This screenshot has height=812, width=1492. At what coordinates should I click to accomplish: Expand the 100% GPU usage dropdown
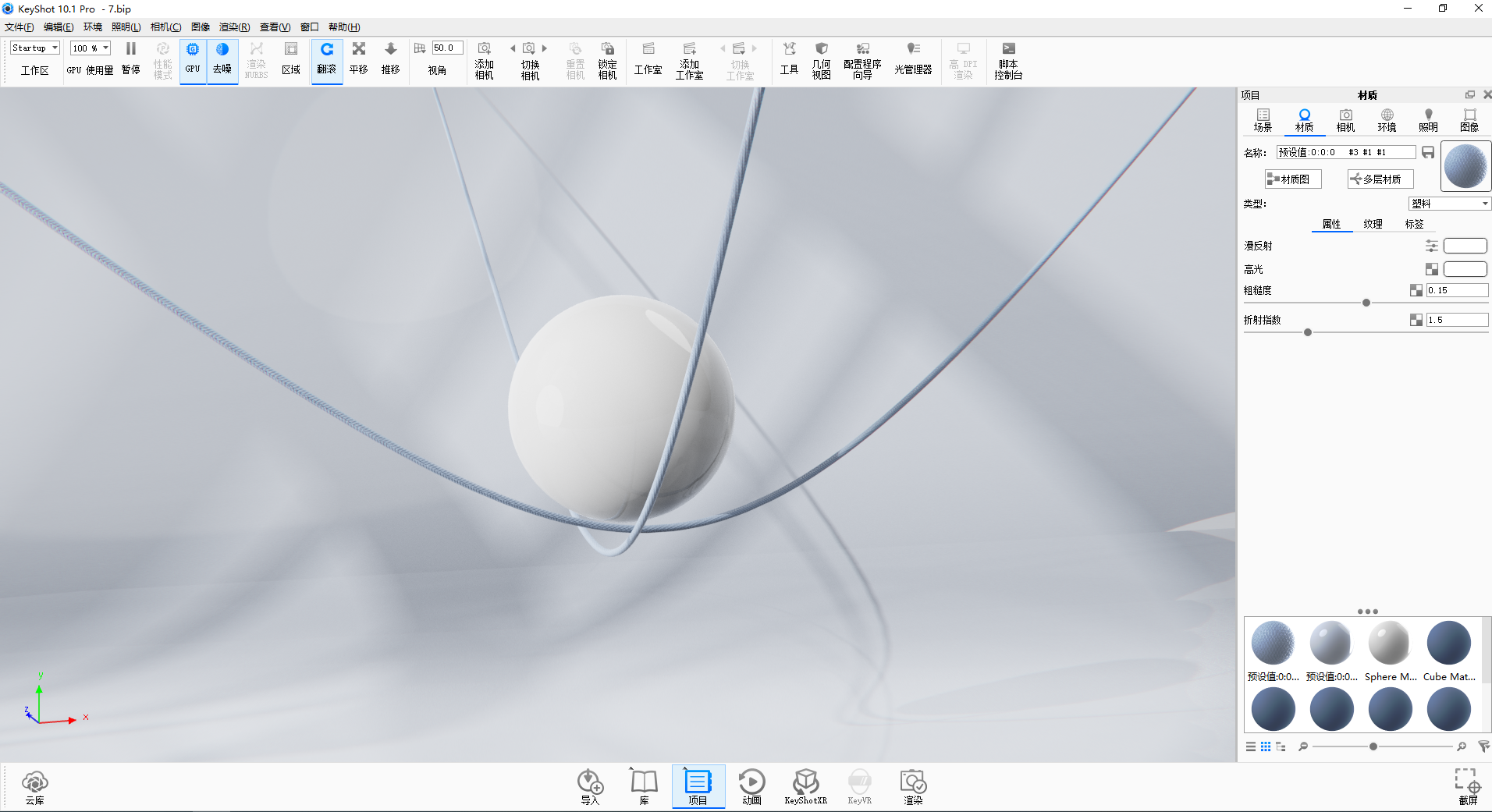[x=91, y=48]
